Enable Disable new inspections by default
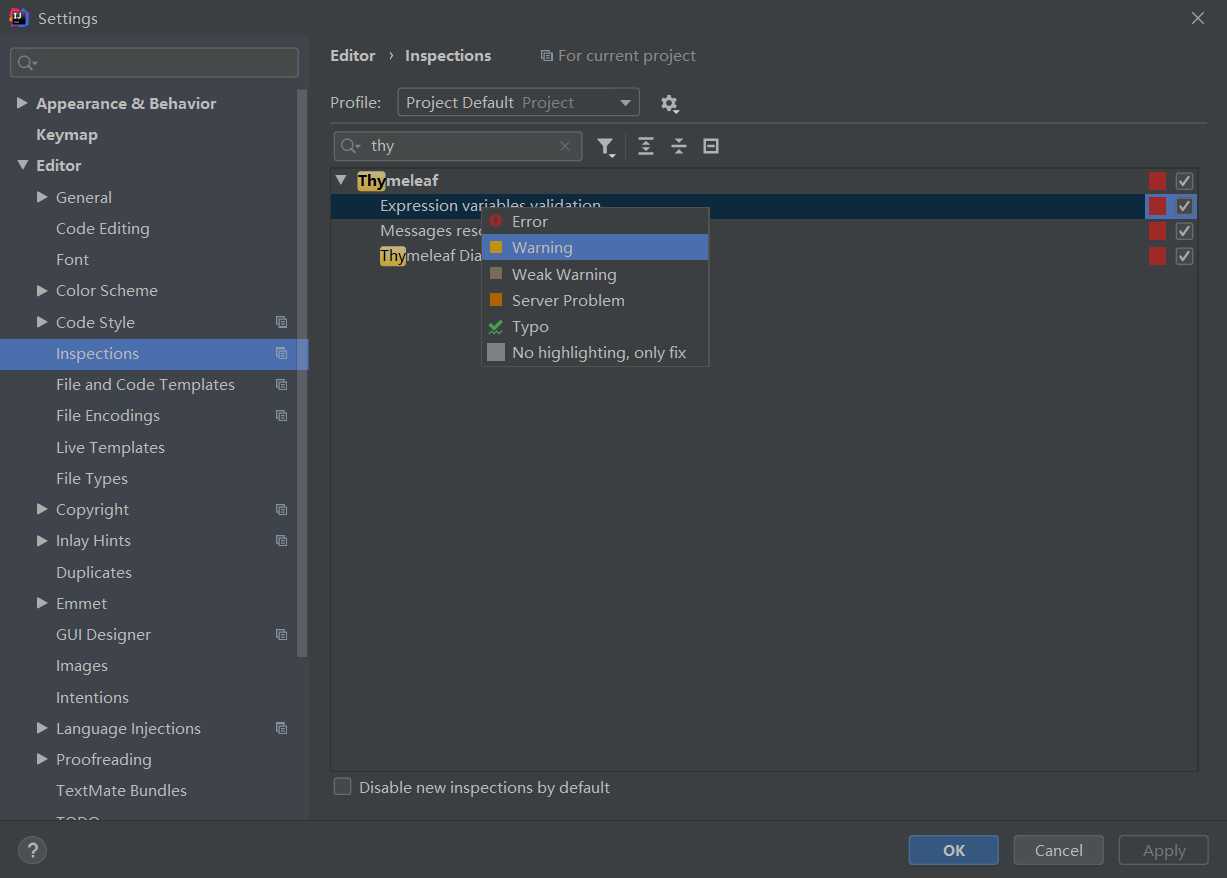This screenshot has width=1227, height=878. click(x=343, y=787)
